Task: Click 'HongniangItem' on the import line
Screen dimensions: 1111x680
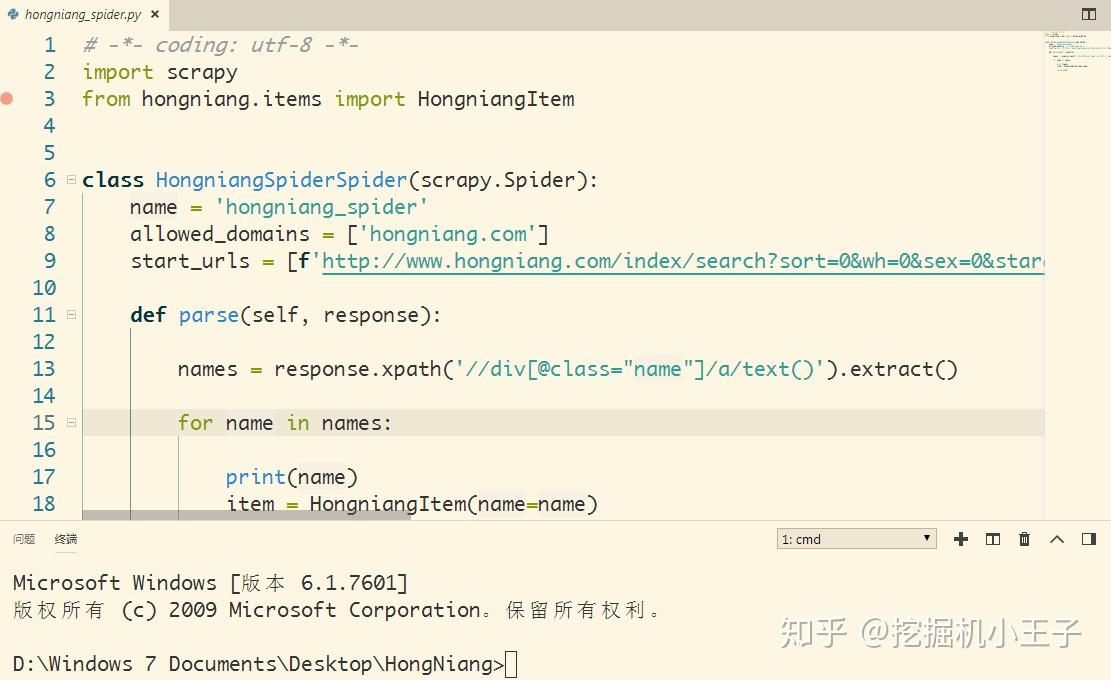Action: pos(496,99)
